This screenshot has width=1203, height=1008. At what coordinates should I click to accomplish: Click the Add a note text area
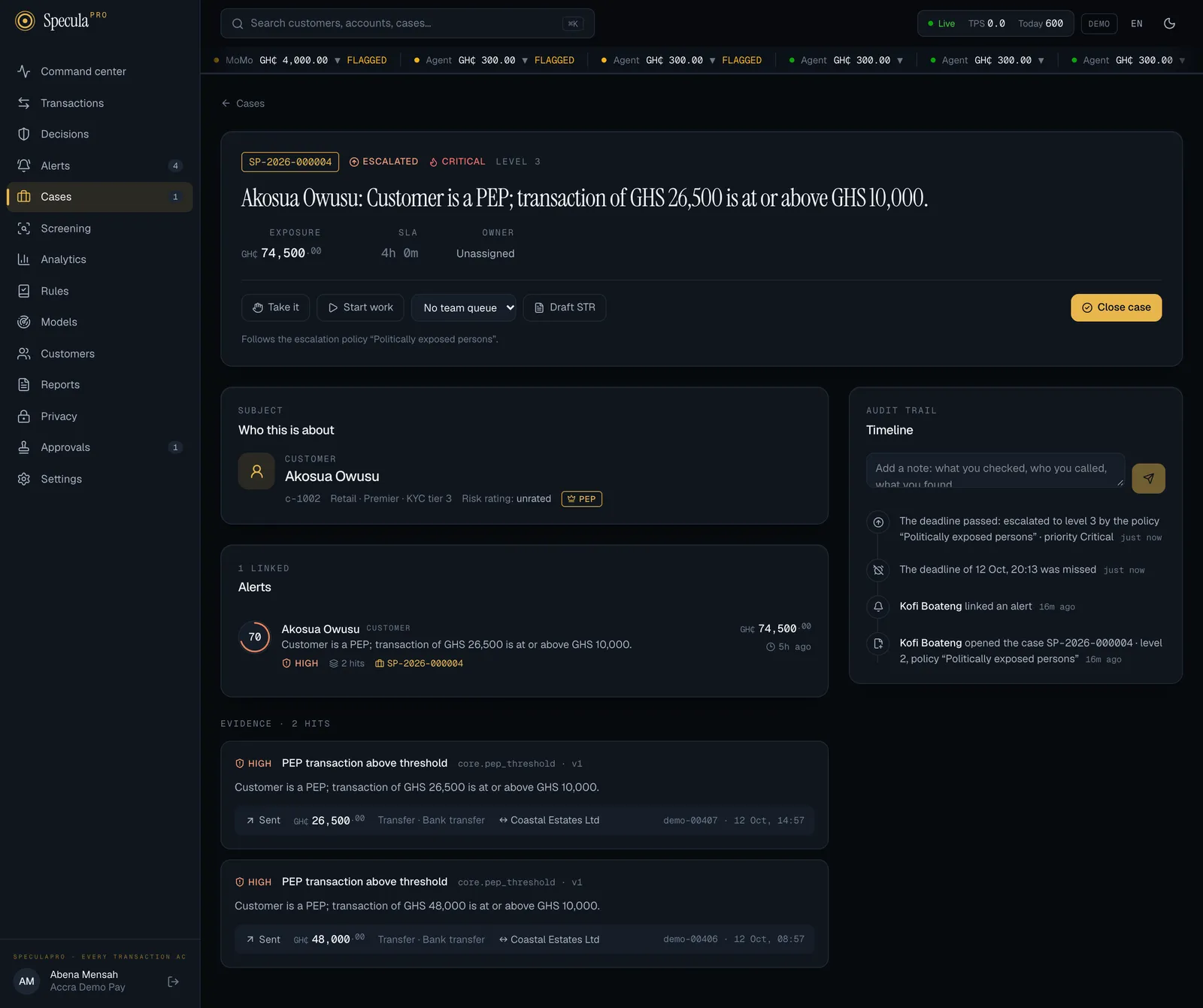tap(995, 471)
